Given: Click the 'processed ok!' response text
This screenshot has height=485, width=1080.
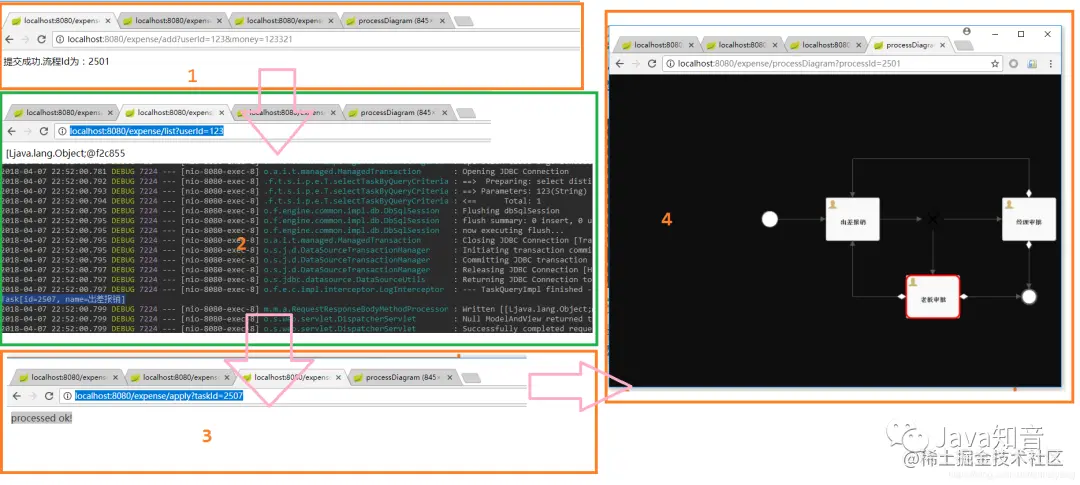Looking at the screenshot, I should click(x=41, y=418).
